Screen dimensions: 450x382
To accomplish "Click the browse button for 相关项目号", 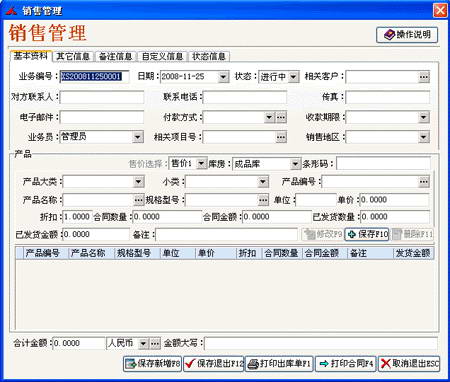I will pos(281,137).
